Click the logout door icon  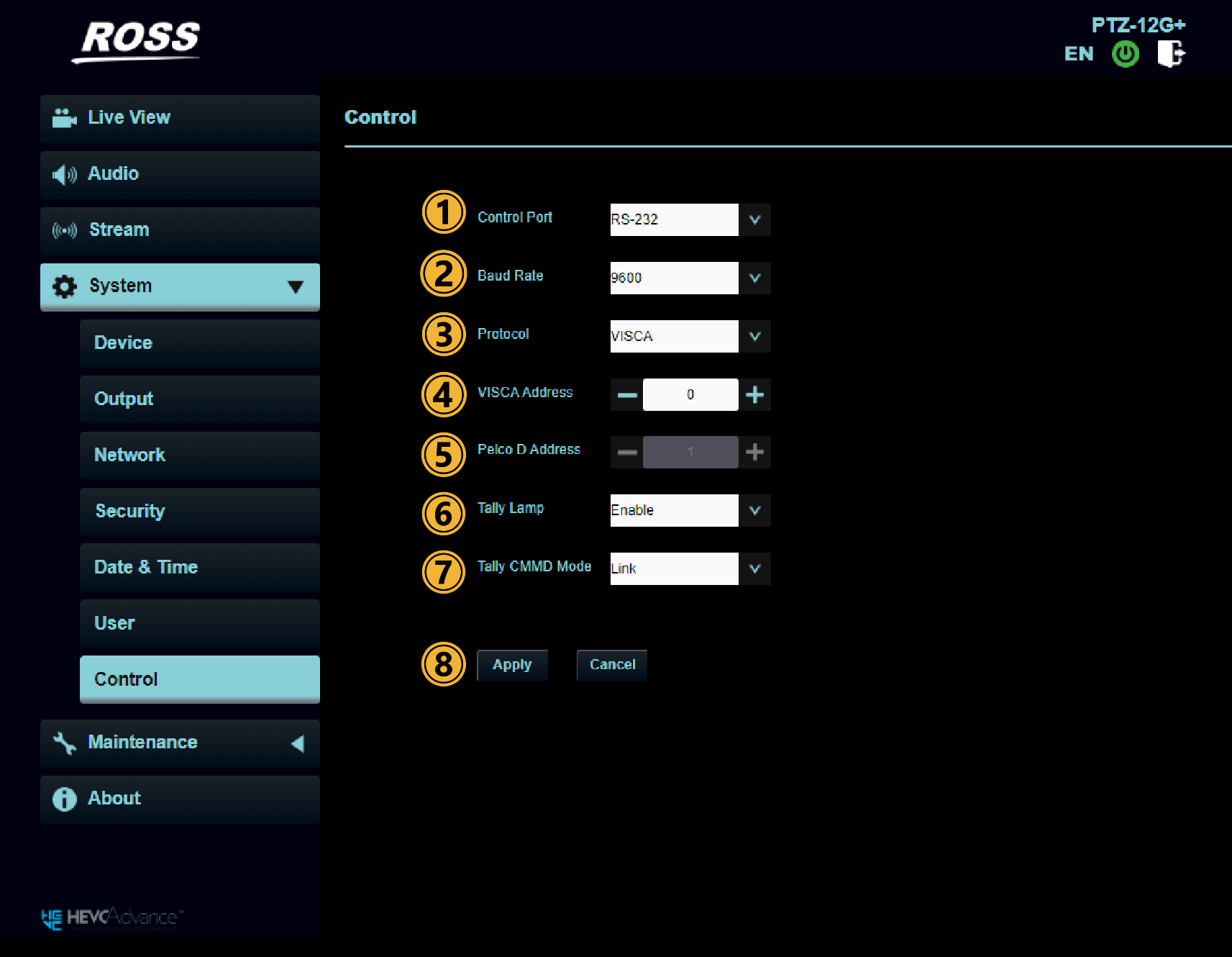click(x=1170, y=54)
